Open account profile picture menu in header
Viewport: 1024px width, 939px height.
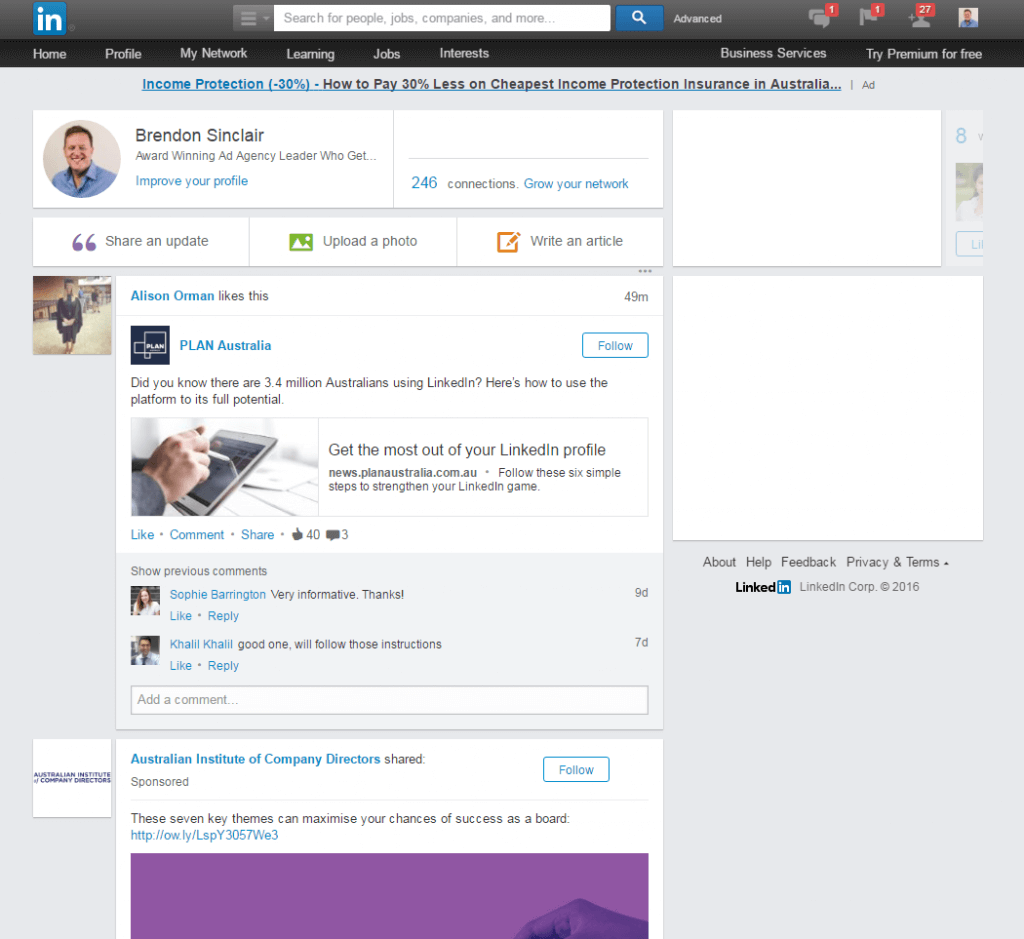tap(968, 18)
